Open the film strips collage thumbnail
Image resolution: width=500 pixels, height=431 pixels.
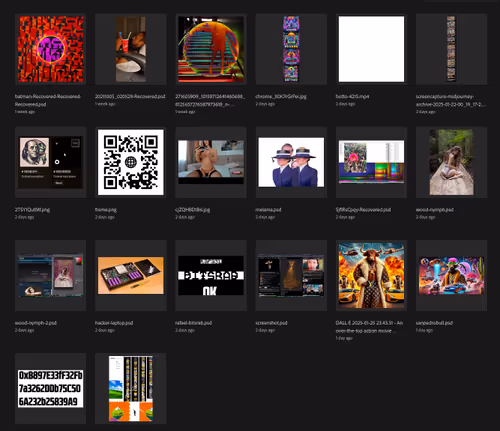[x=131, y=388]
